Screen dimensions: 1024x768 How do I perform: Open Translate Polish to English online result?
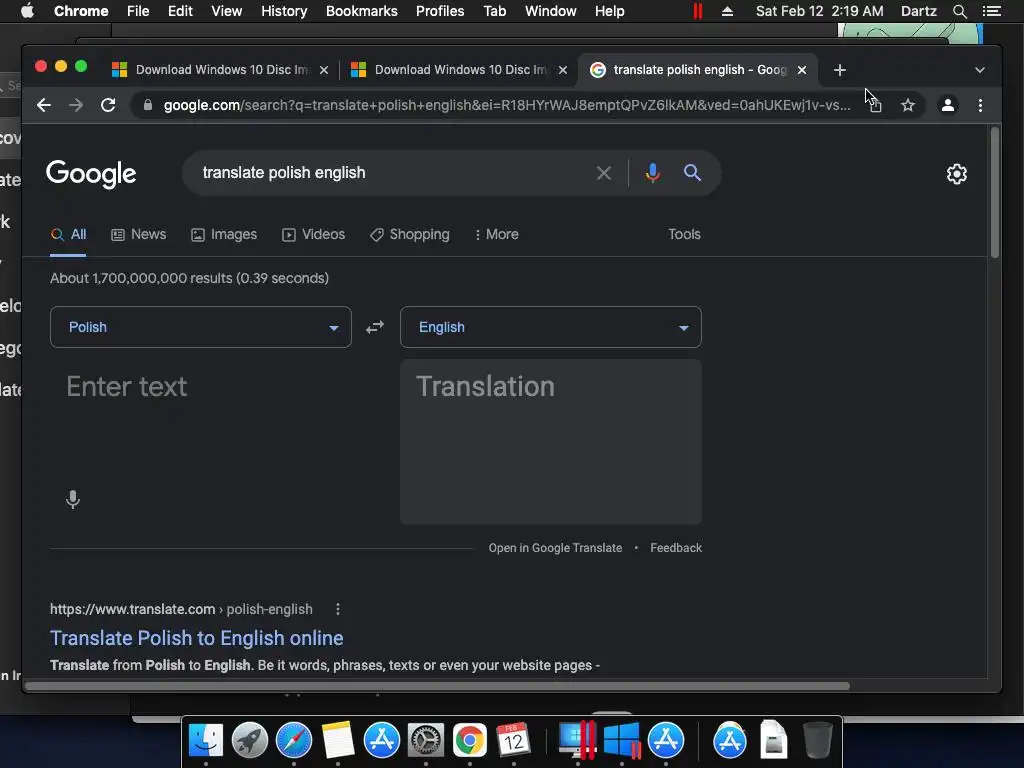point(197,638)
